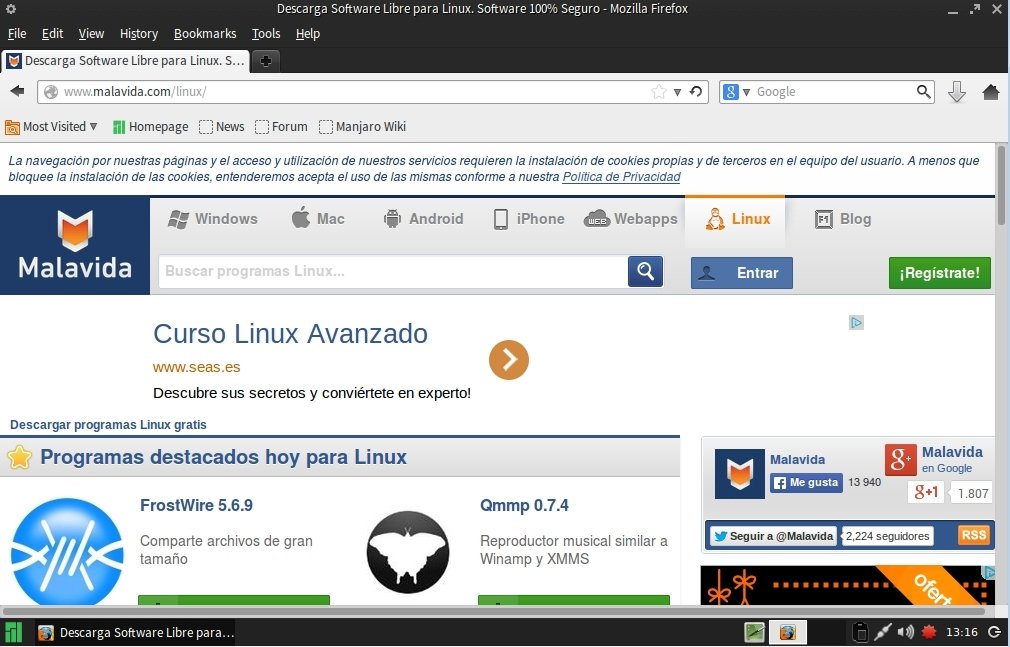
Task: Click the ¡Regístrate! button
Action: click(939, 273)
